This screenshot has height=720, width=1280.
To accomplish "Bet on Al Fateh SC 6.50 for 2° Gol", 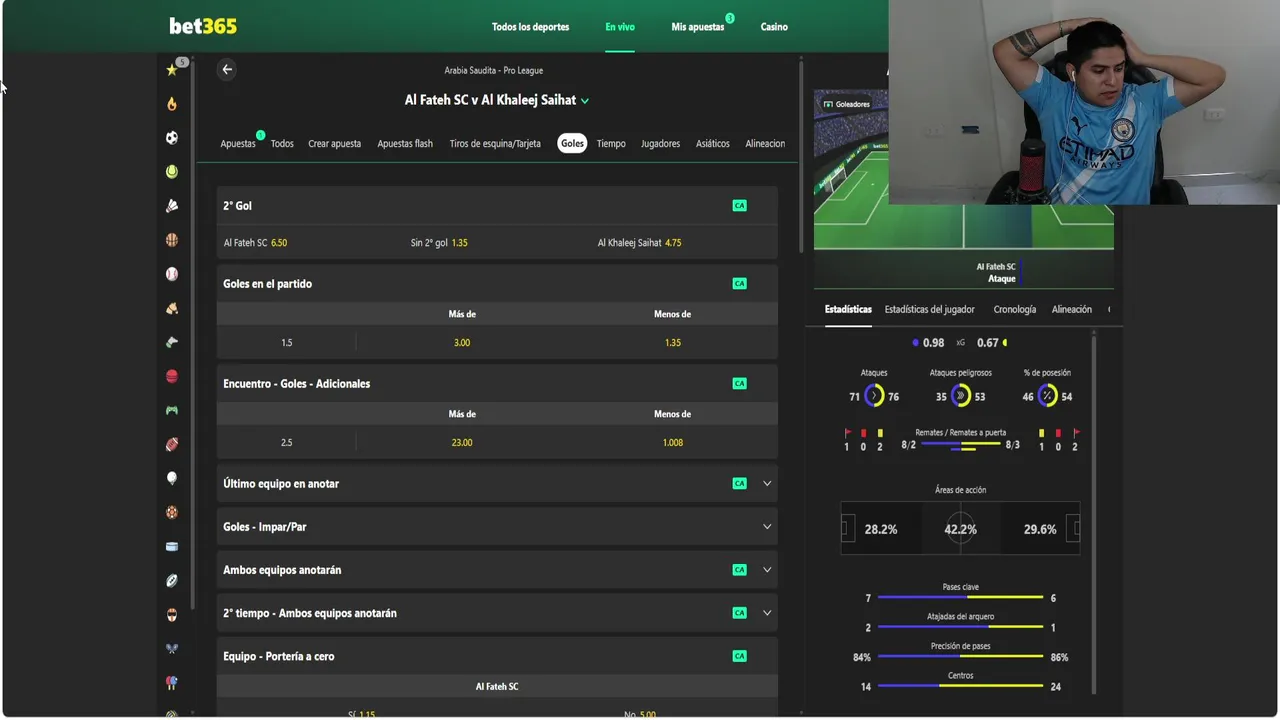I will tap(255, 243).
